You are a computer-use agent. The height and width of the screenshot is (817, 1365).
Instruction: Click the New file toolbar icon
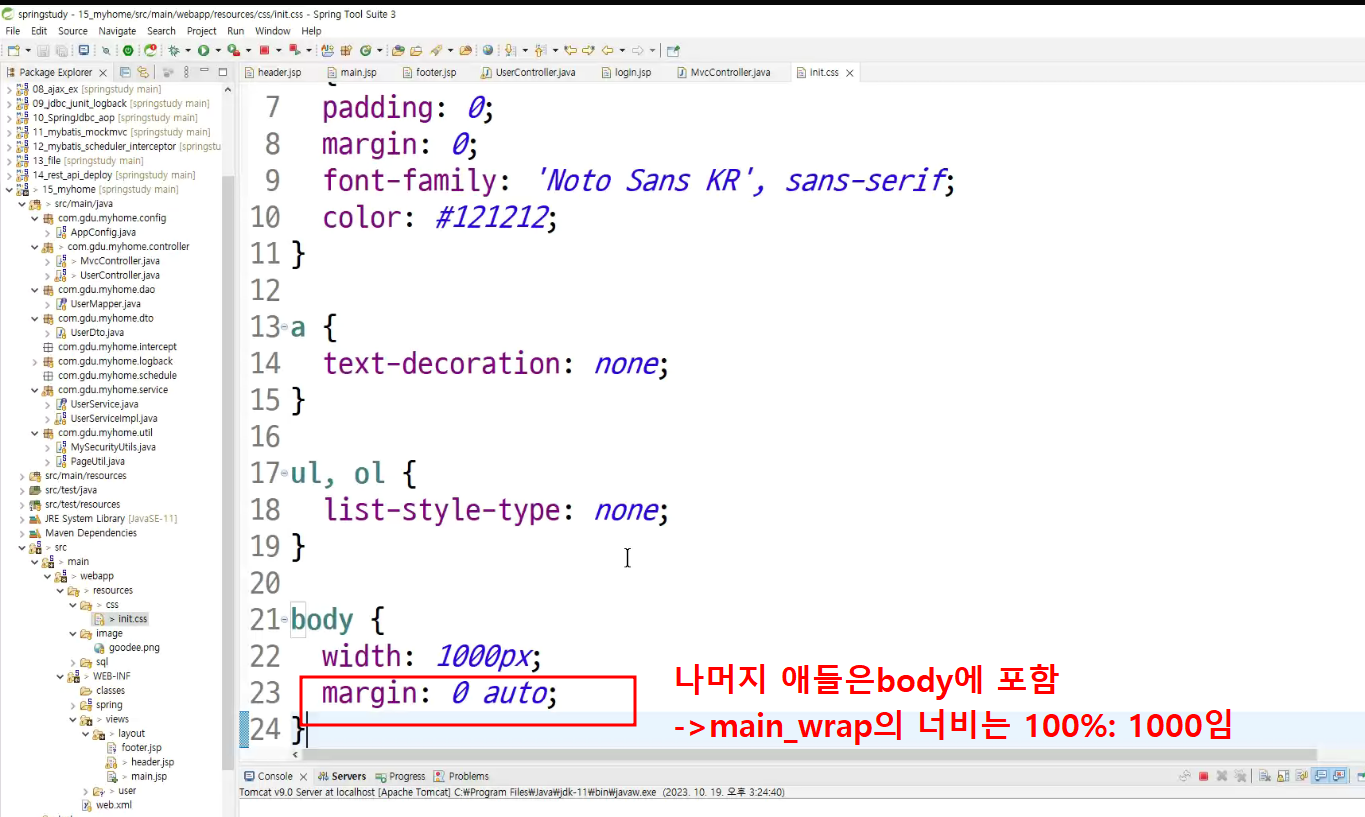tap(13, 50)
